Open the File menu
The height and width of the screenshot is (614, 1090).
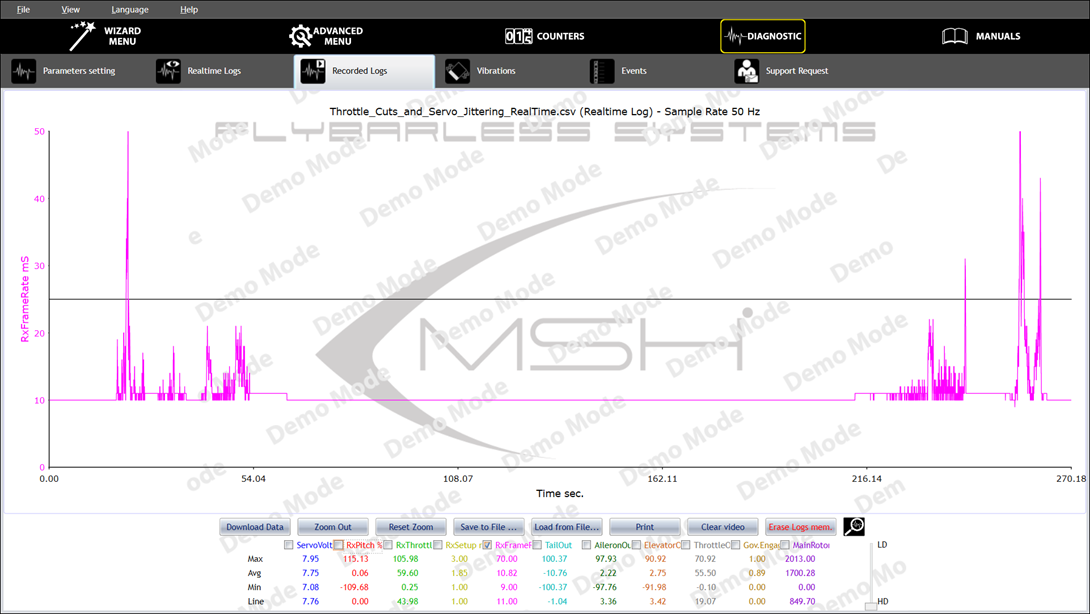point(23,9)
